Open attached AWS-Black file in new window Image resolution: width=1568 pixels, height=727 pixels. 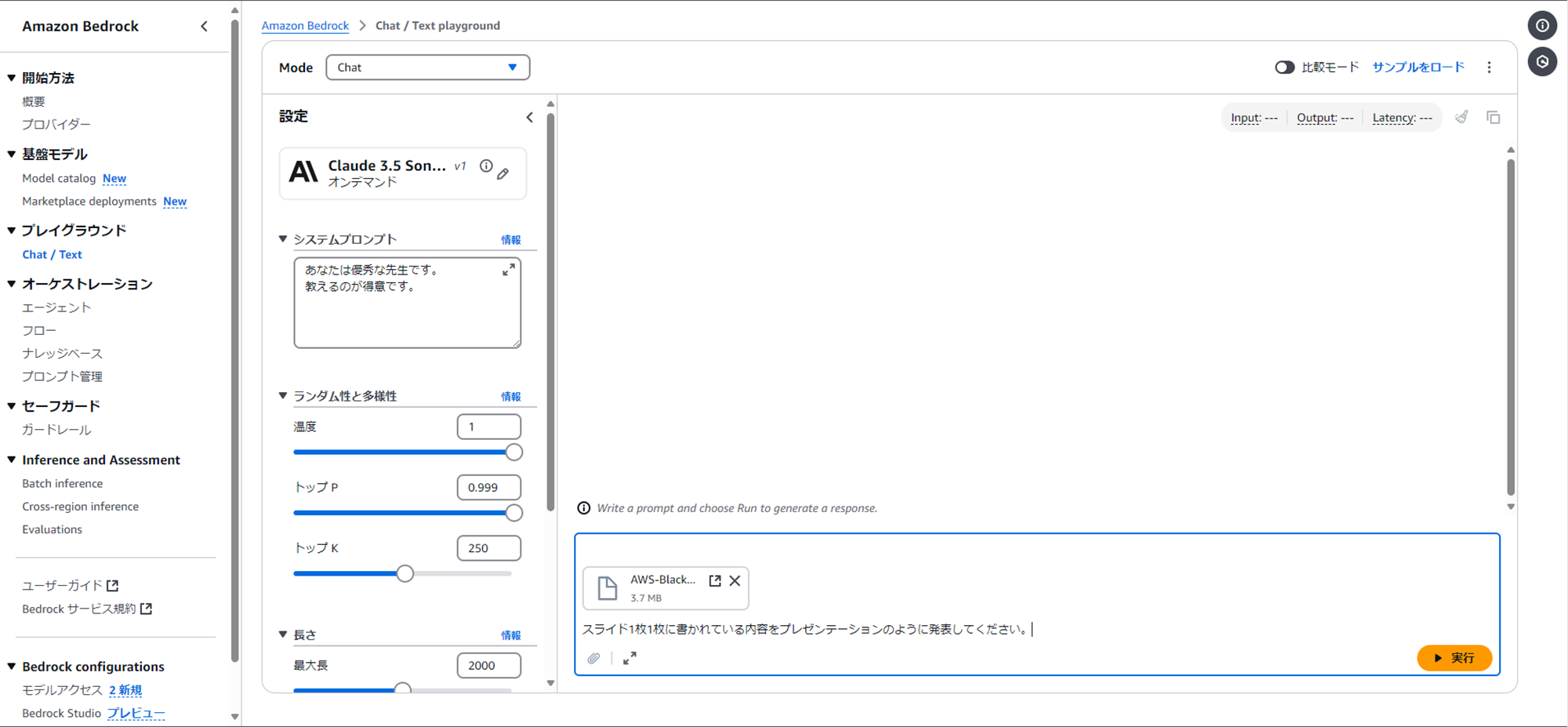(715, 580)
